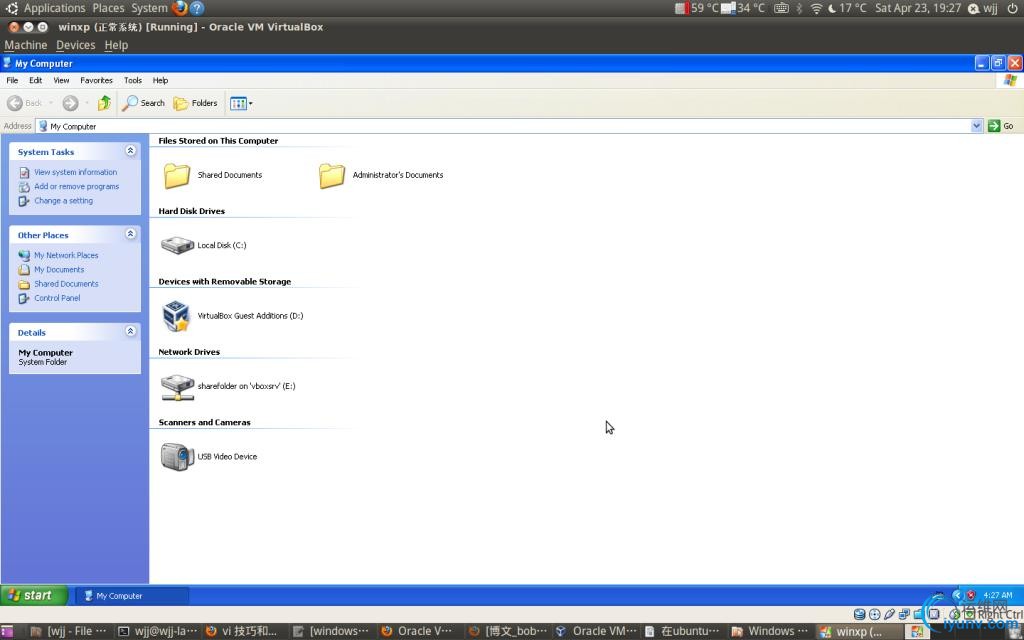Expand the Address bar dropdown
Image resolution: width=1024 pixels, height=640 pixels.
(976, 126)
